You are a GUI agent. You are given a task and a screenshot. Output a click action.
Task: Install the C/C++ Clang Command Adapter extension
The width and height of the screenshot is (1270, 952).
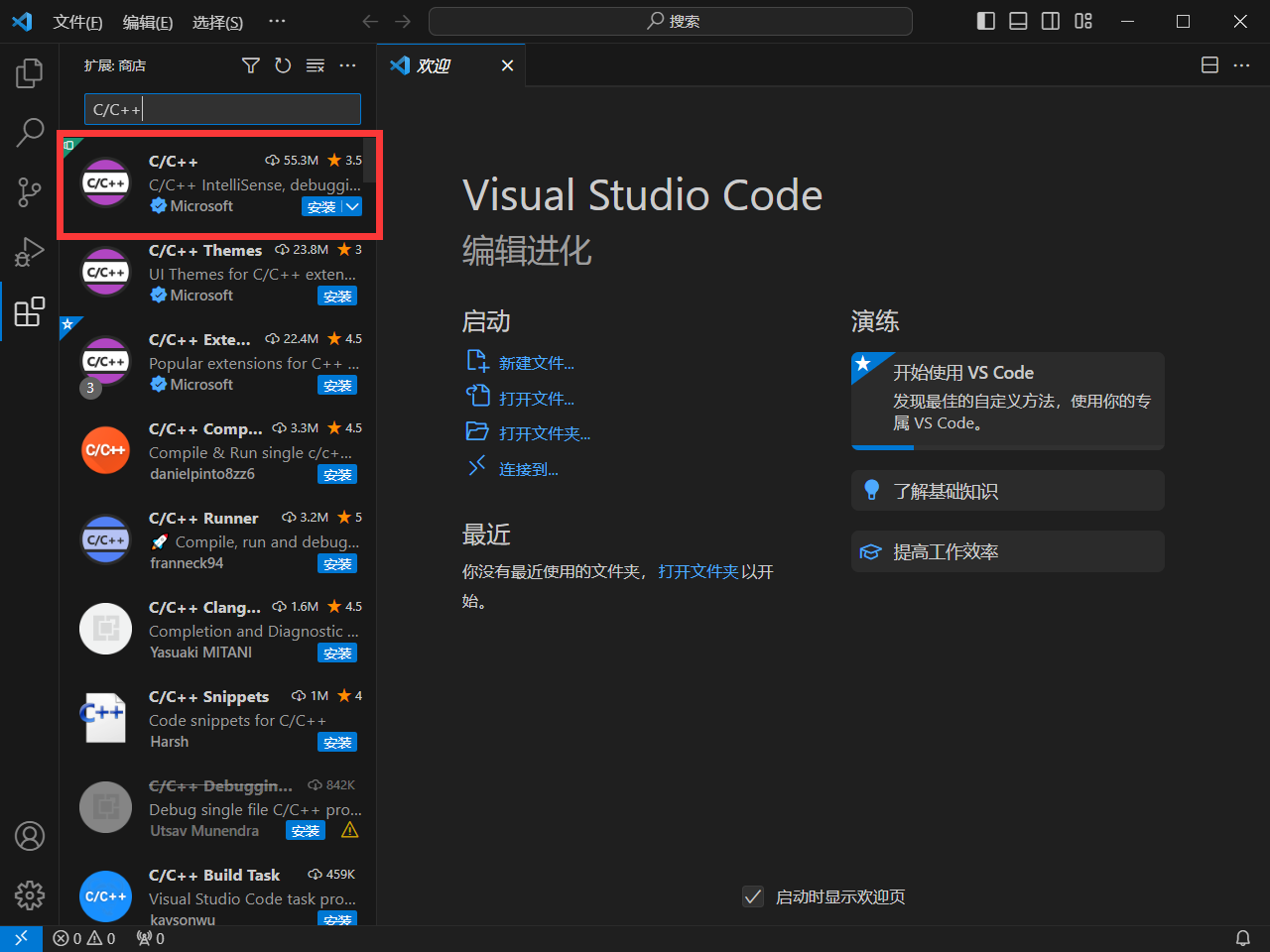[x=337, y=653]
